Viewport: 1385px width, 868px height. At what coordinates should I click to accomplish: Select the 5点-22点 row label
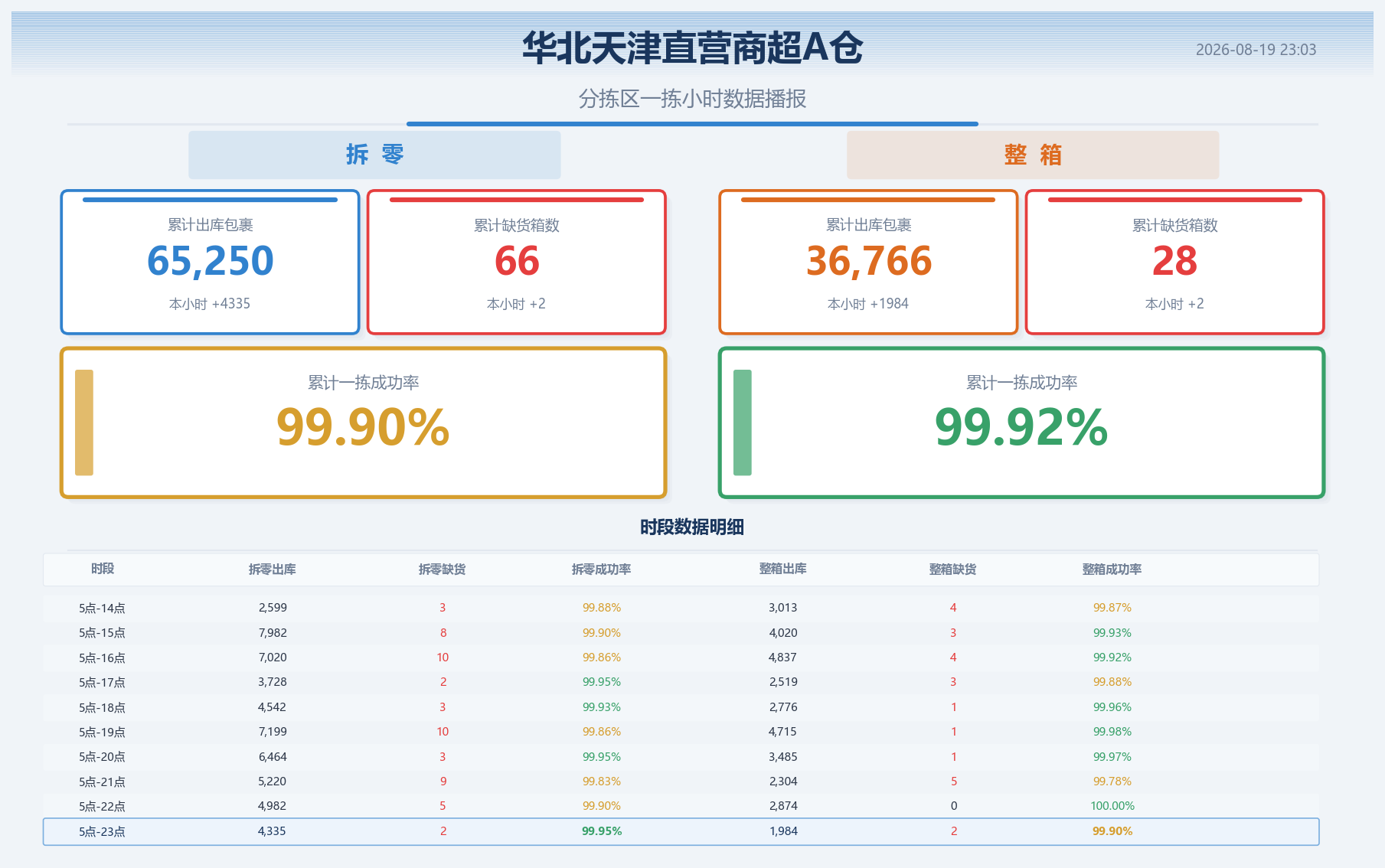click(x=102, y=807)
